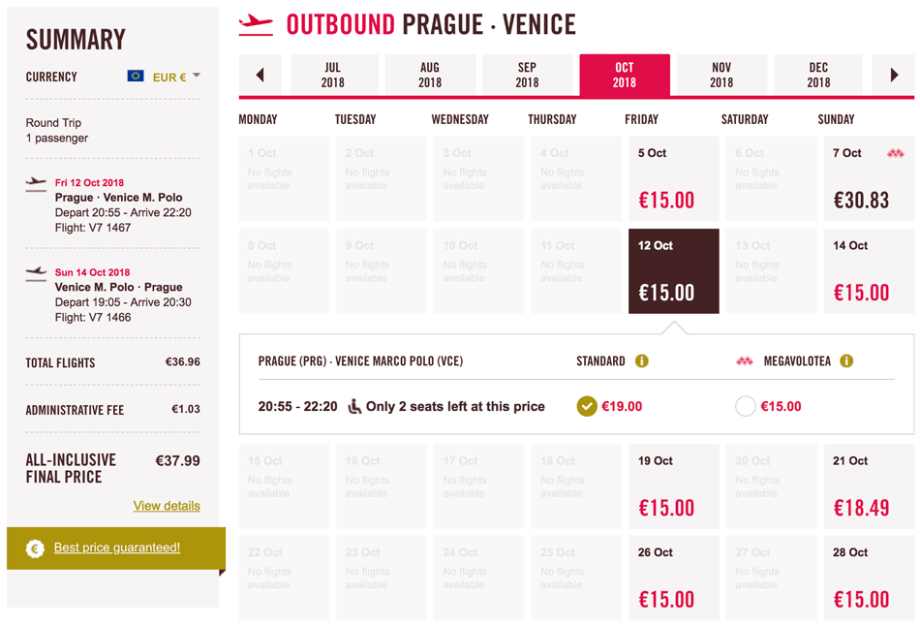
Task: Click the MegaVolotea logo in fare header
Action: click(744, 361)
